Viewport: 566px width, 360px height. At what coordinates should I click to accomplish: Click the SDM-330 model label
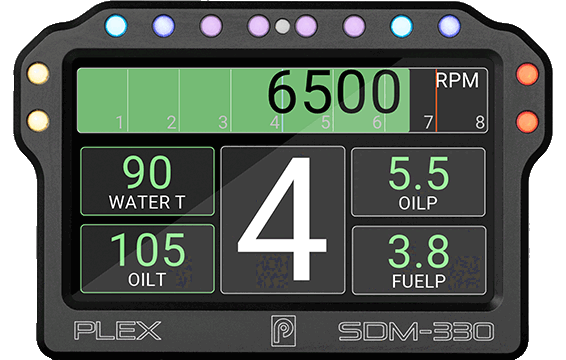click(416, 331)
